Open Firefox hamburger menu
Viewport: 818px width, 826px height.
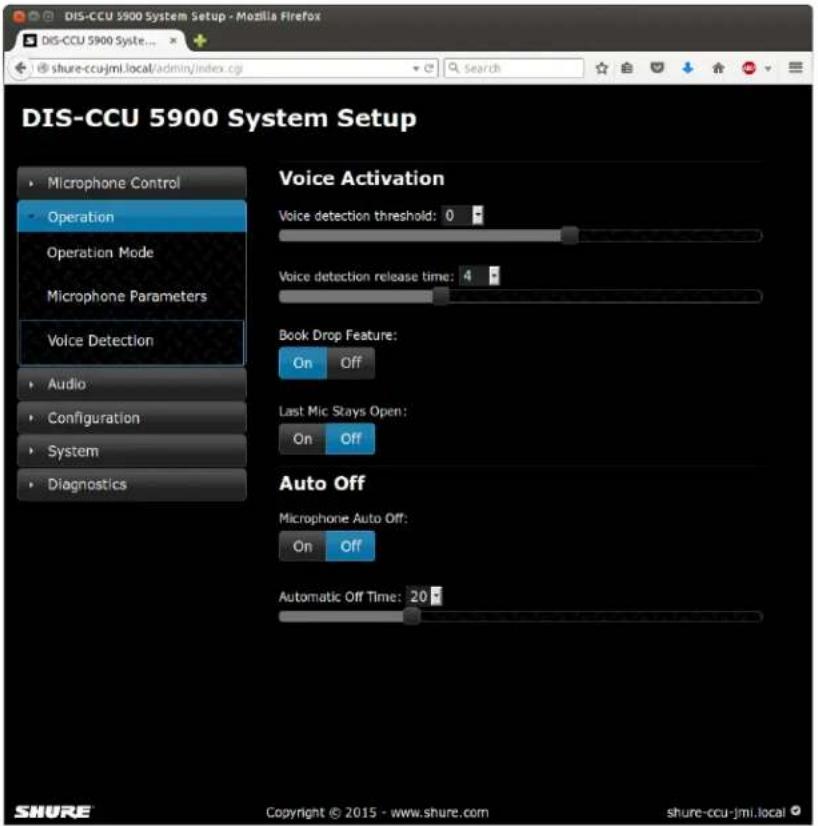795,67
